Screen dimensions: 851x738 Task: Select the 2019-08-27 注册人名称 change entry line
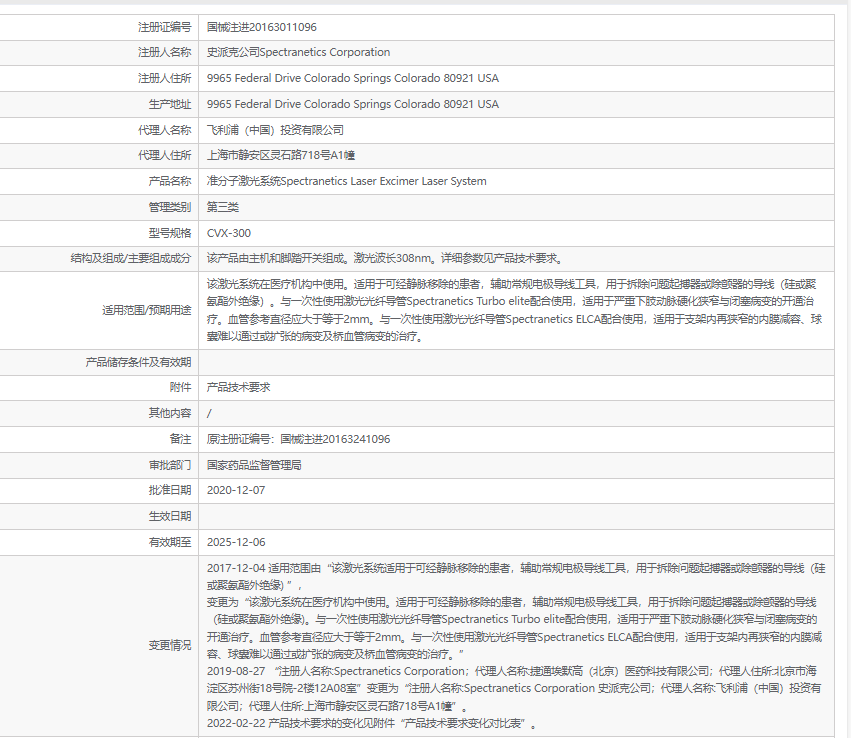[515, 689]
